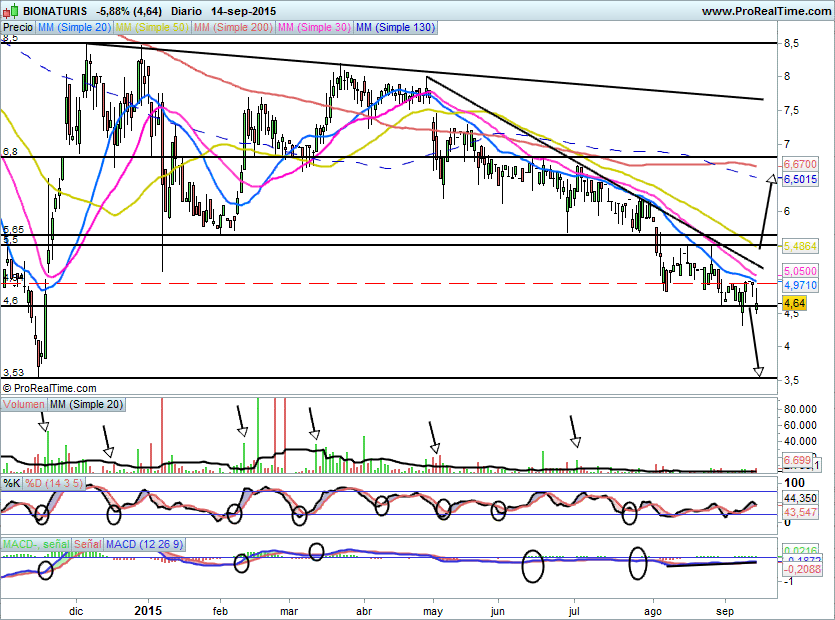Select the MACD-señal histogram label
Screen dimensions: 835x620
click(x=36, y=544)
